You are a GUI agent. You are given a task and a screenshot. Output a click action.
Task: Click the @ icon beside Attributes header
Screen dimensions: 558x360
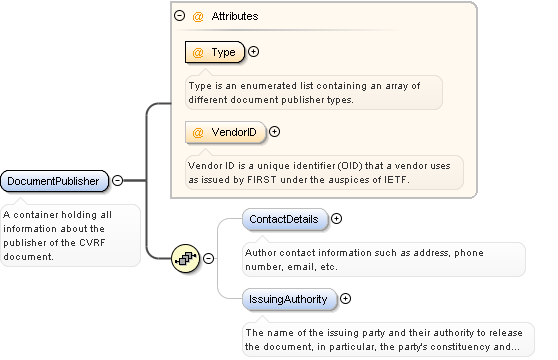point(198,16)
